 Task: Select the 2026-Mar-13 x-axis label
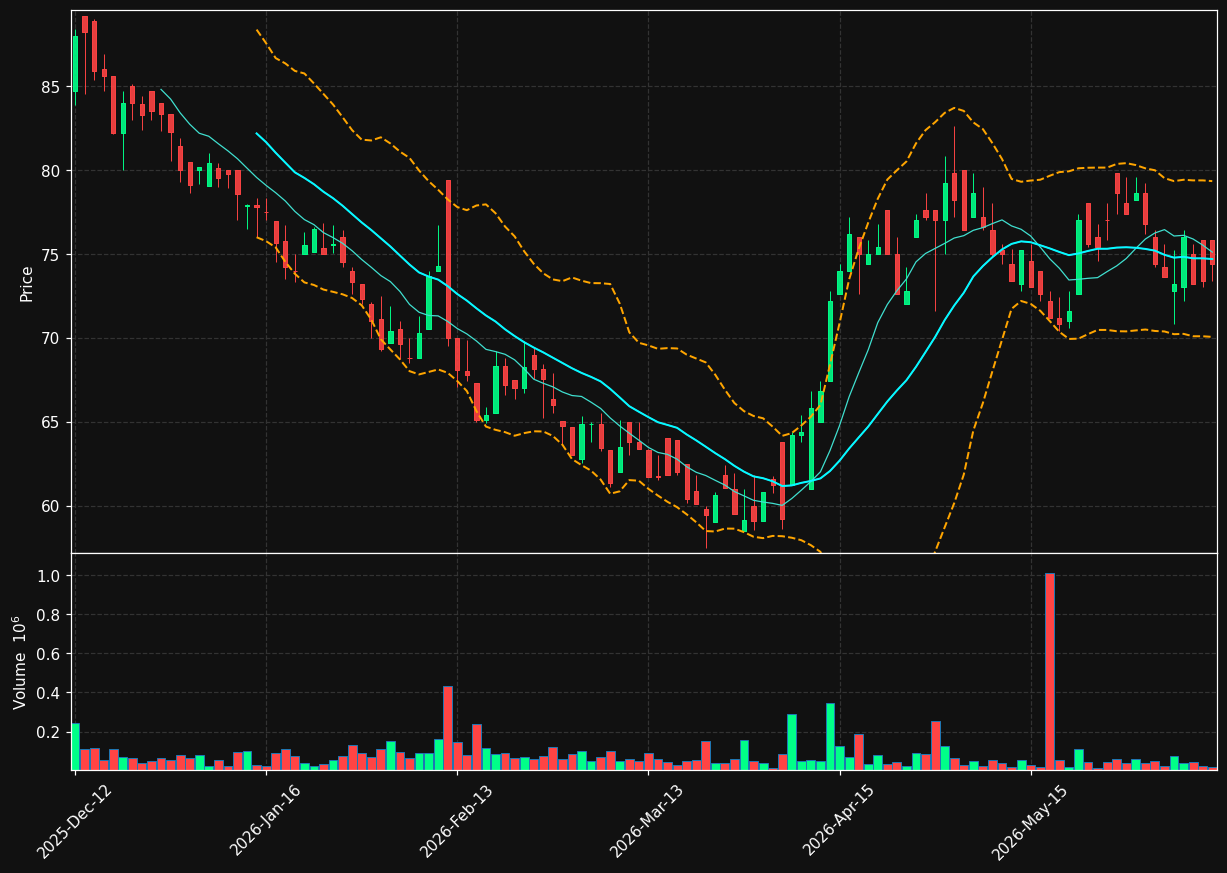(647, 821)
